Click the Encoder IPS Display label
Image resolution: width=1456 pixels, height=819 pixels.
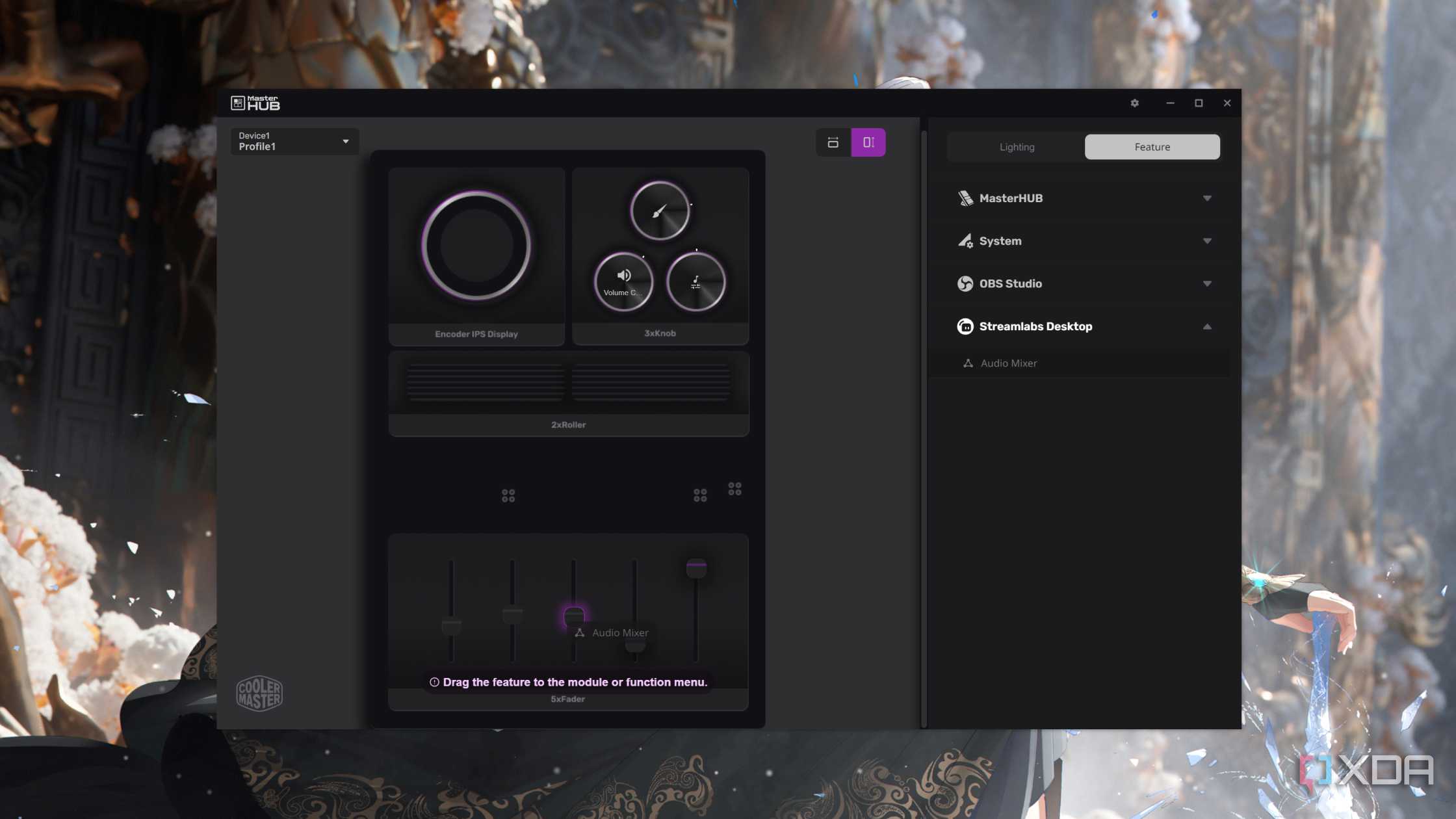pyautogui.click(x=476, y=334)
